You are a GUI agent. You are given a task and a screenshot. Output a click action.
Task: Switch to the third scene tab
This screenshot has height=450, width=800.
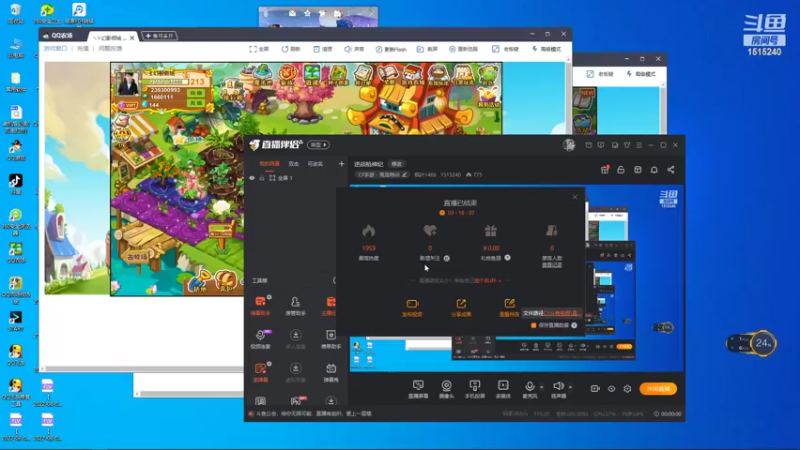pos(315,164)
